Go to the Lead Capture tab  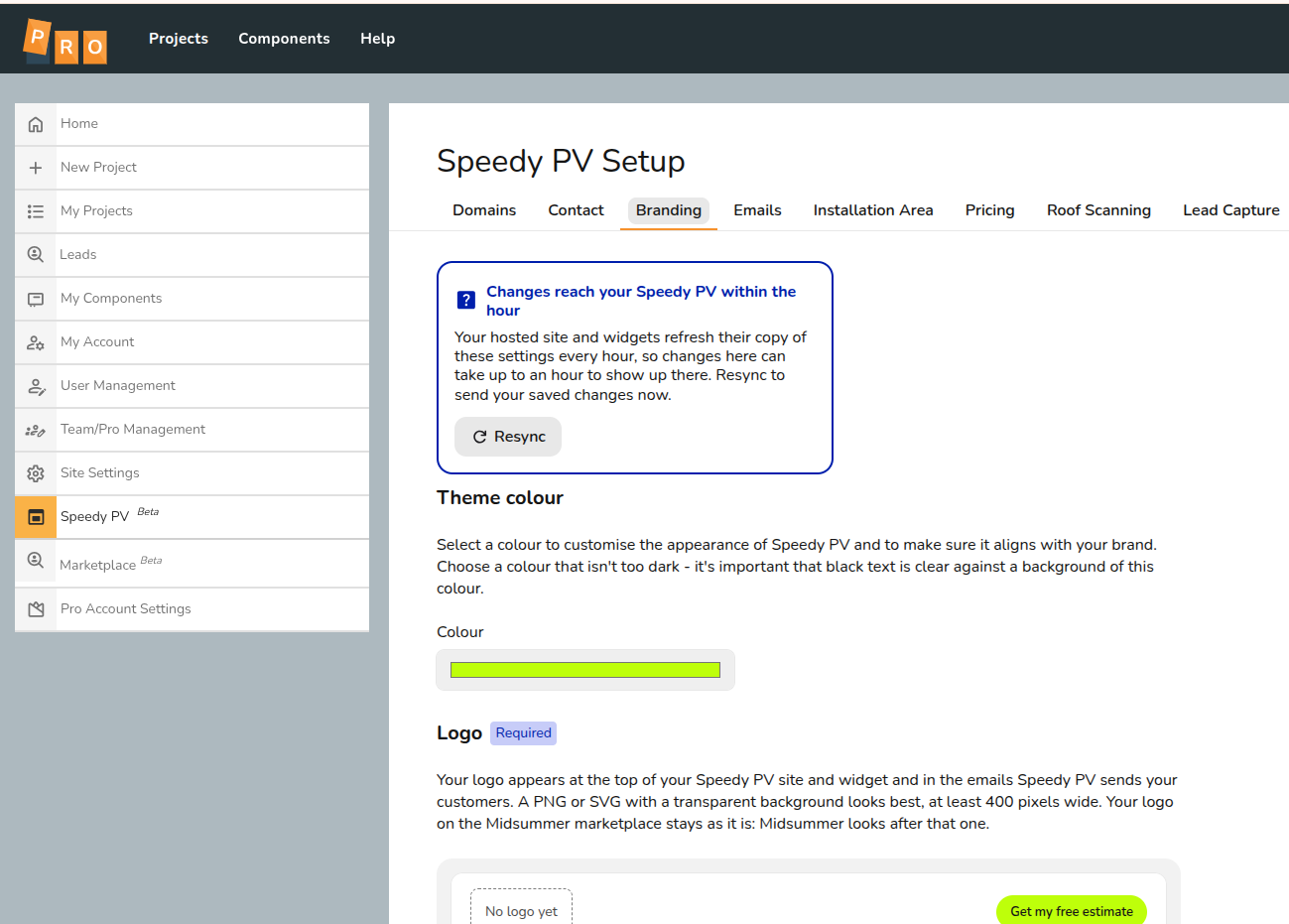pyautogui.click(x=1231, y=210)
